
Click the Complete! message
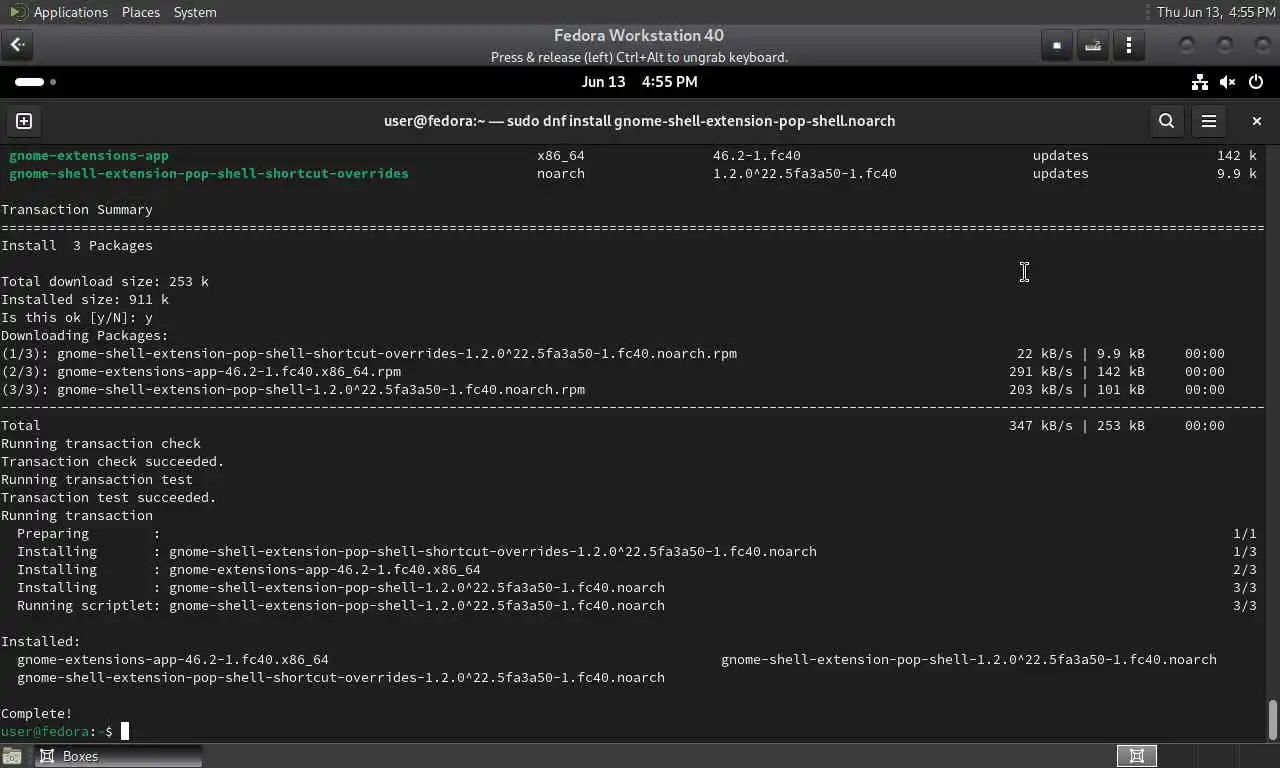[x=37, y=713]
